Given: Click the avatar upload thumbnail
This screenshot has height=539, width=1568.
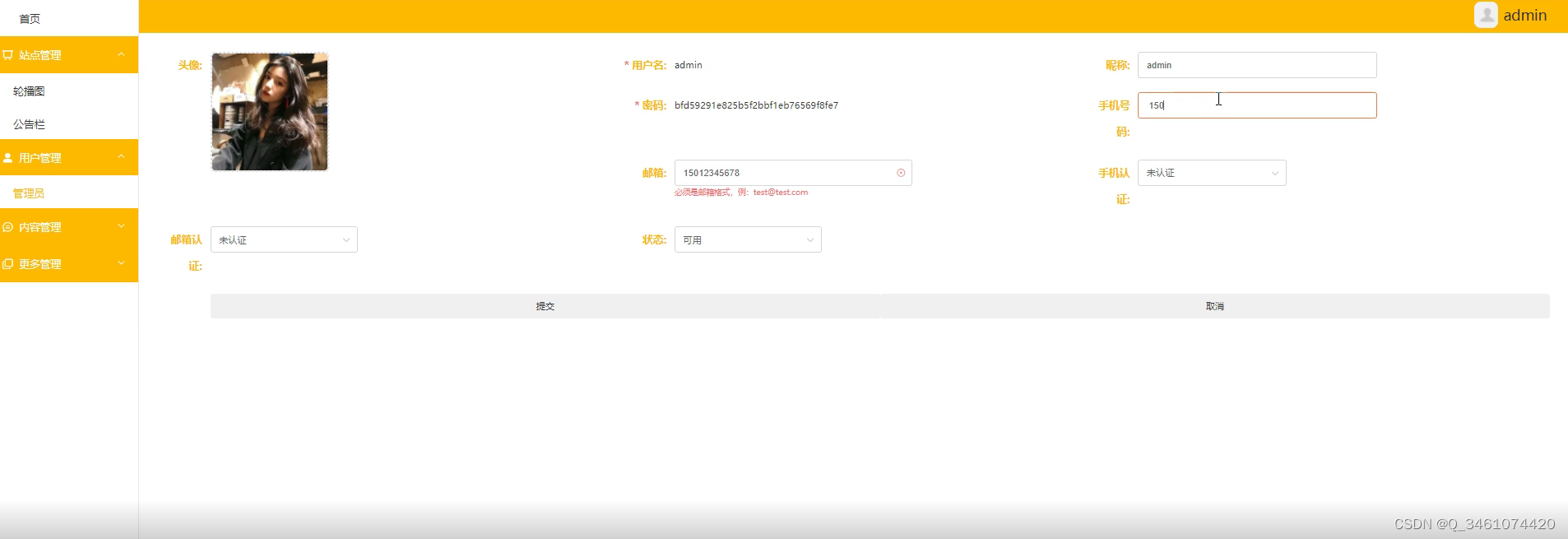Looking at the screenshot, I should 270,112.
